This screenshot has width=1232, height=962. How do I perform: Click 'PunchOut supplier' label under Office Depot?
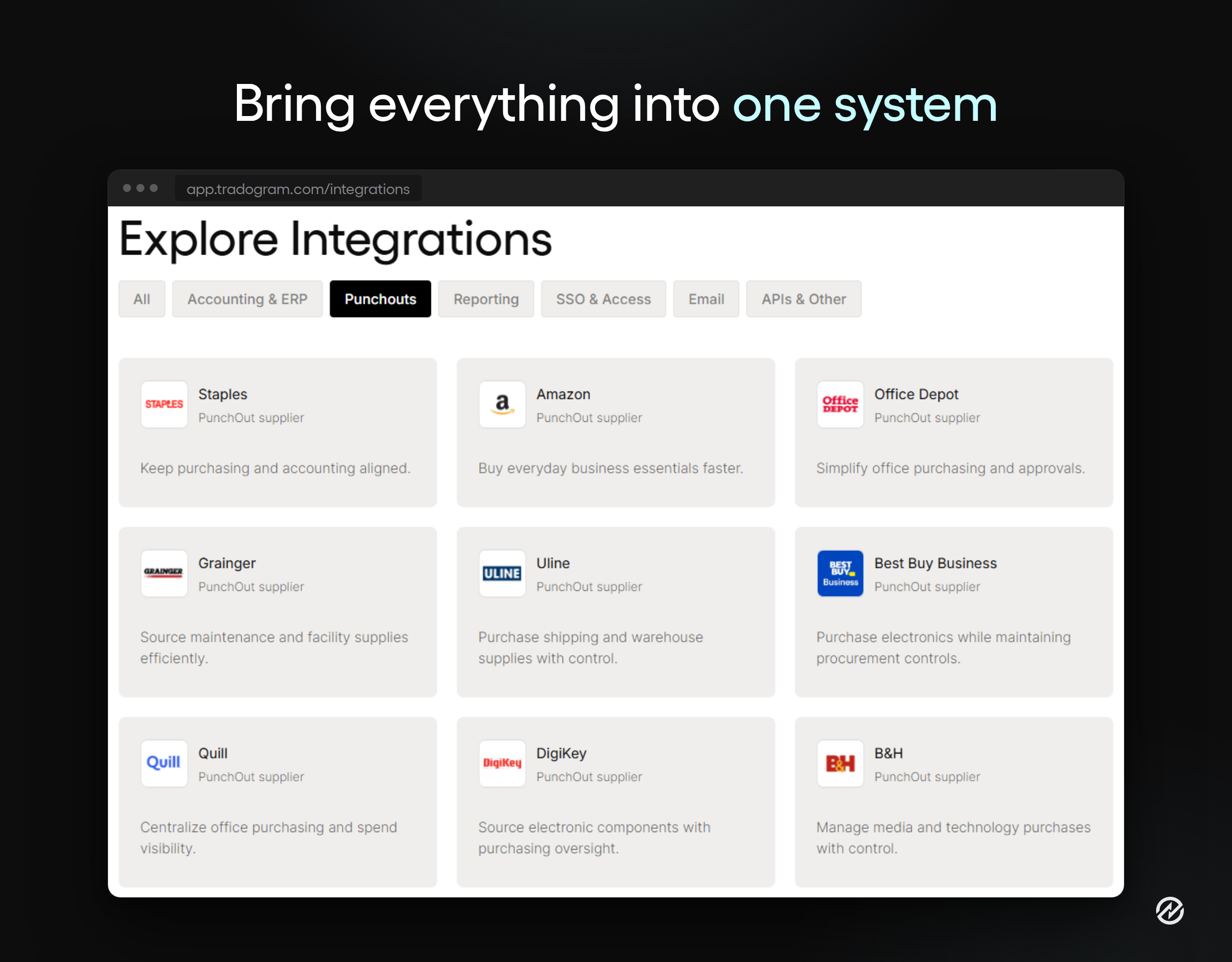pyautogui.click(x=927, y=418)
